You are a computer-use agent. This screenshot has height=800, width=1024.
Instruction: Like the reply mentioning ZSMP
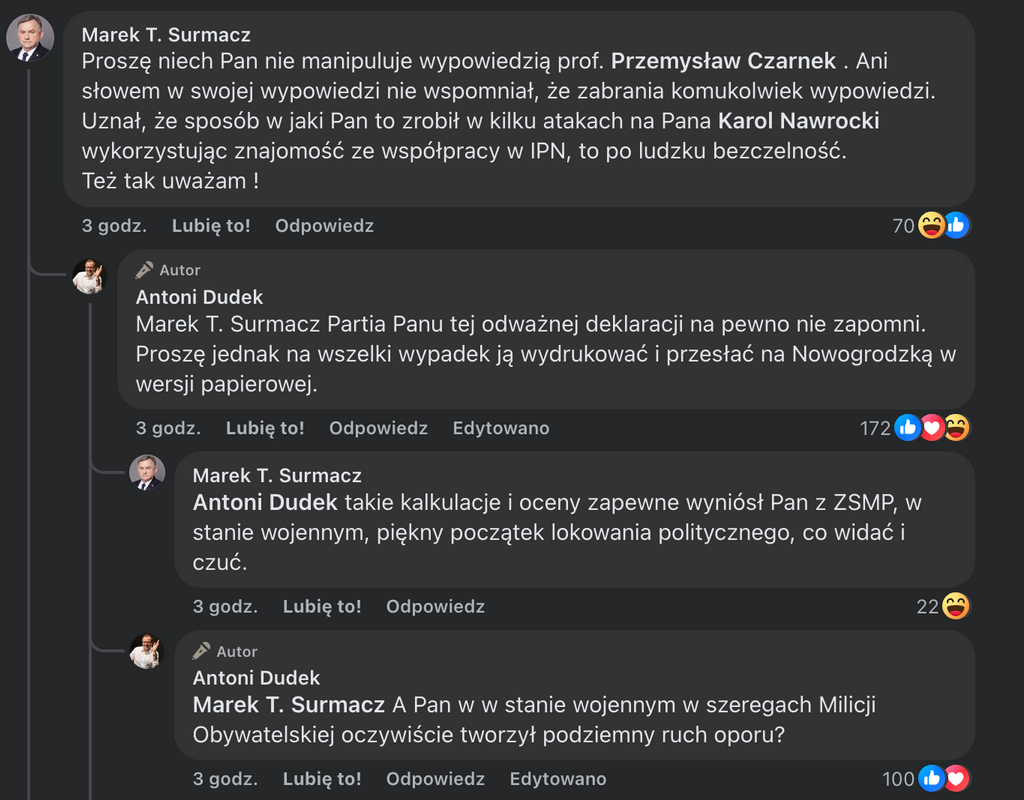click(x=322, y=606)
